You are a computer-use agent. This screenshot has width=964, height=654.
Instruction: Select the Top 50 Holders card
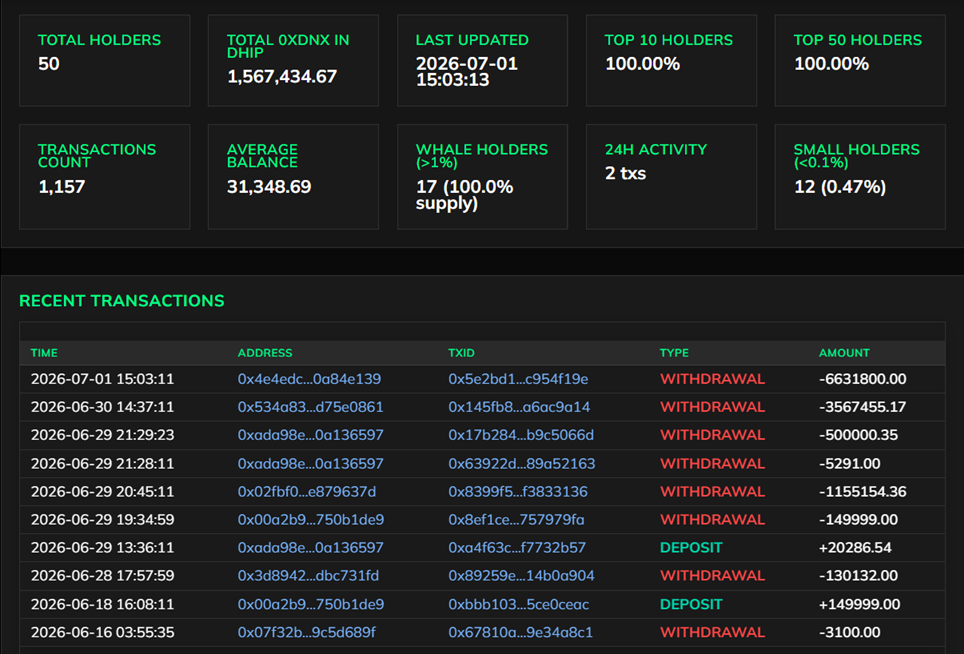pyautogui.click(x=860, y=61)
